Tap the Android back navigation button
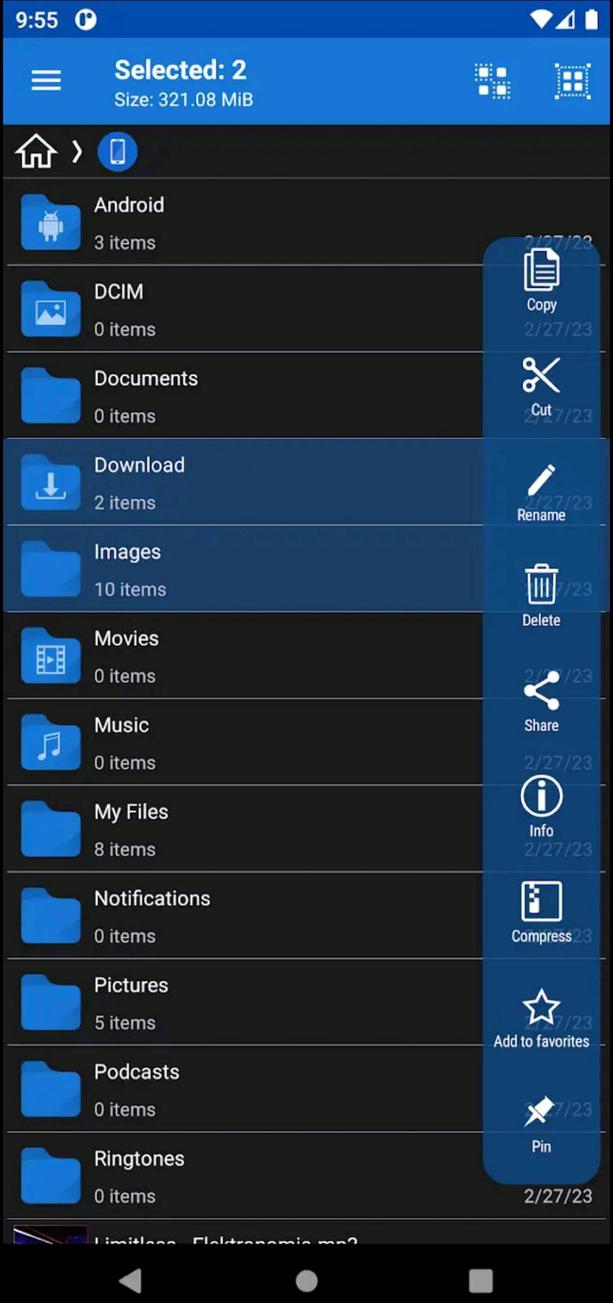Image resolution: width=613 pixels, height=1303 pixels. tap(131, 1280)
